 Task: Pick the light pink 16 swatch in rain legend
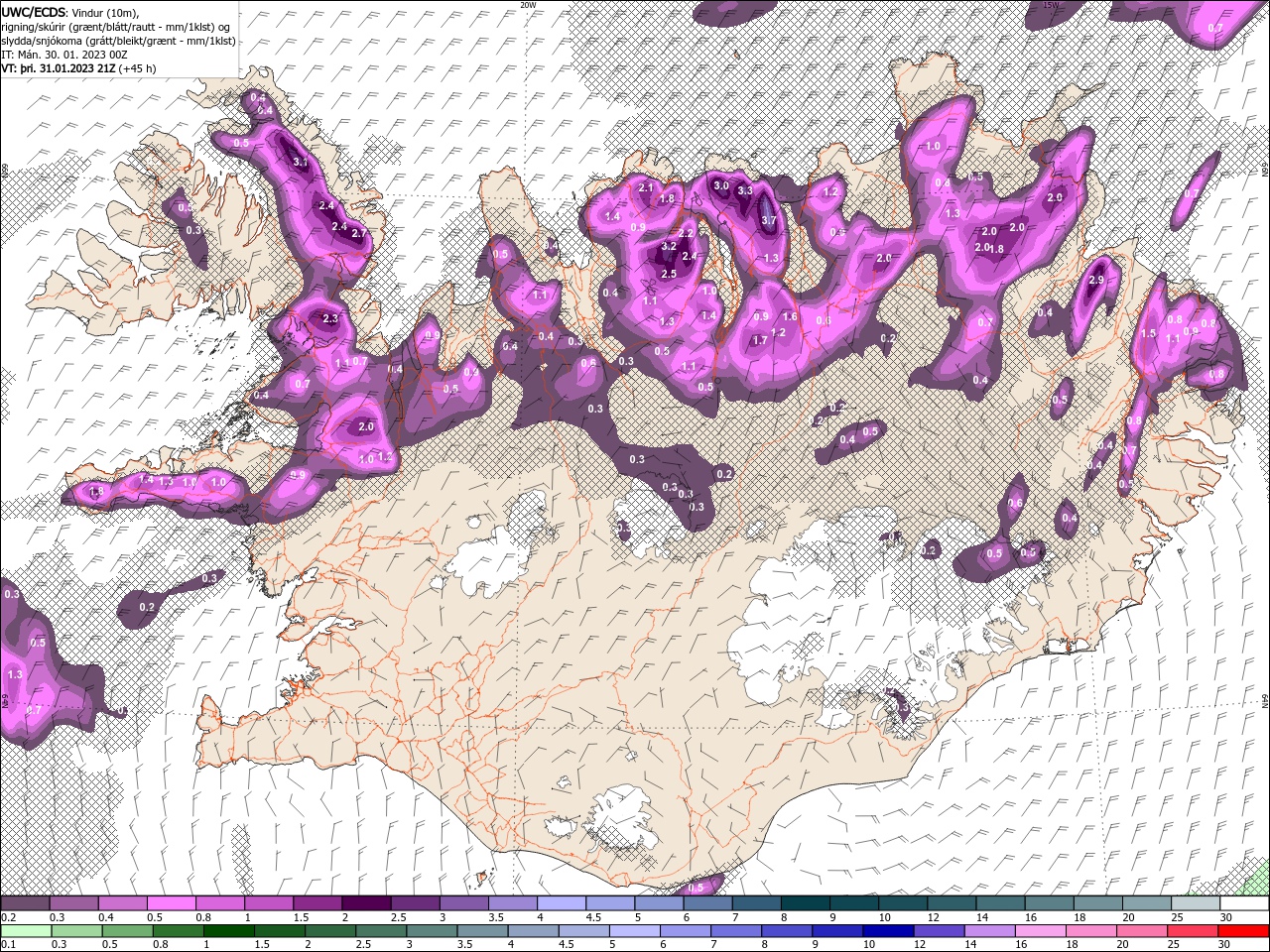pos(1041,931)
